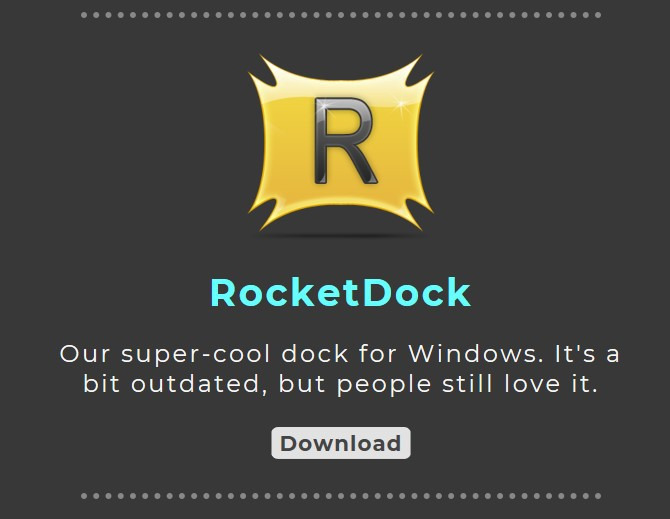This screenshot has height=519, width=670.
Task: Click the bottom dotted divider line
Action: point(341,496)
